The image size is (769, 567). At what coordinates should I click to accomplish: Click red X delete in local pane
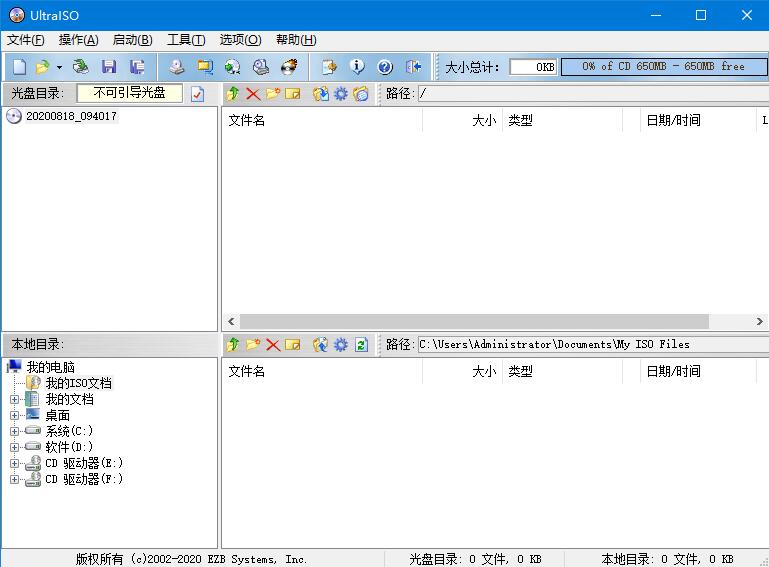point(273,345)
